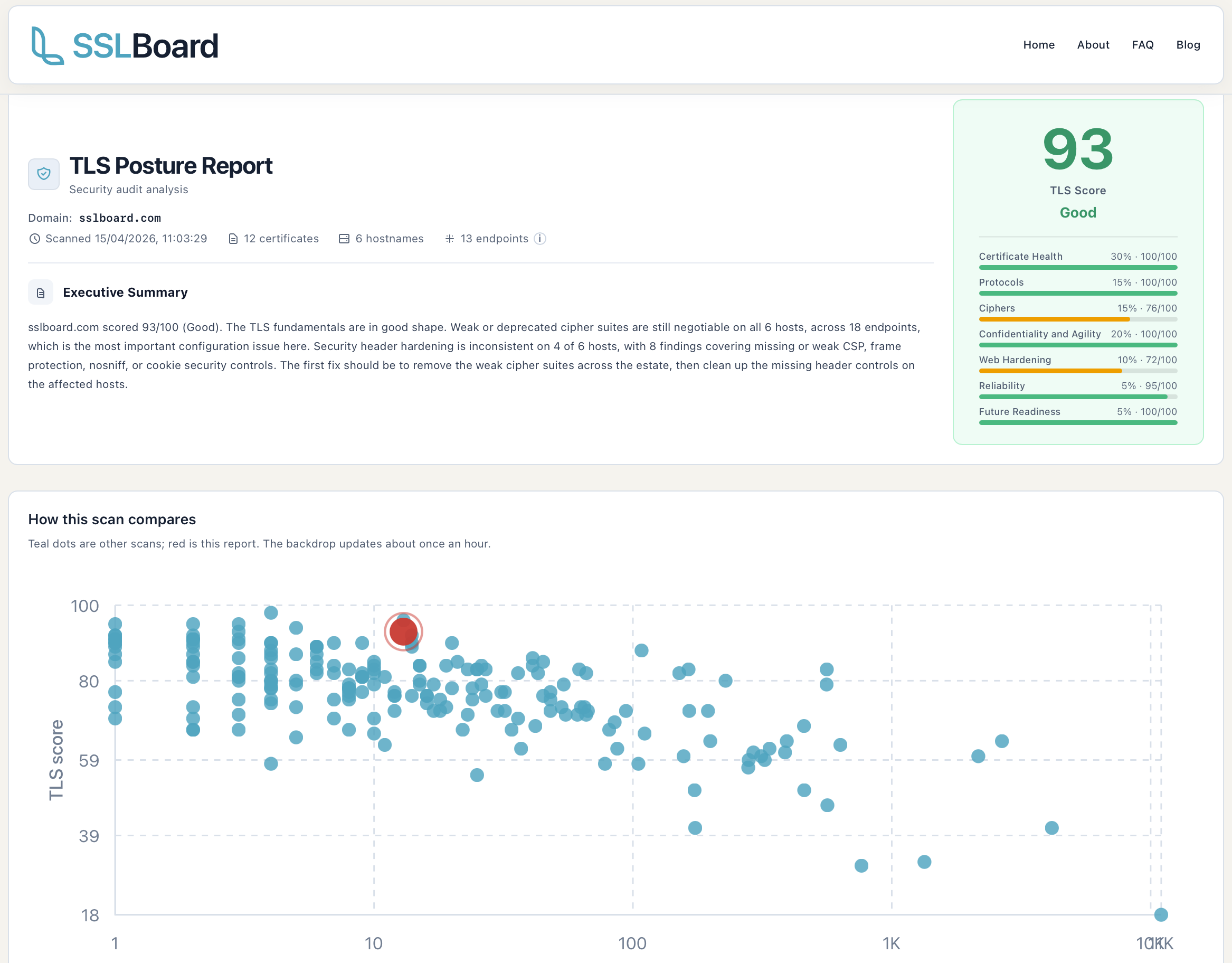Click the '13 endpoints' text
1232x963 pixels.
coord(494,239)
